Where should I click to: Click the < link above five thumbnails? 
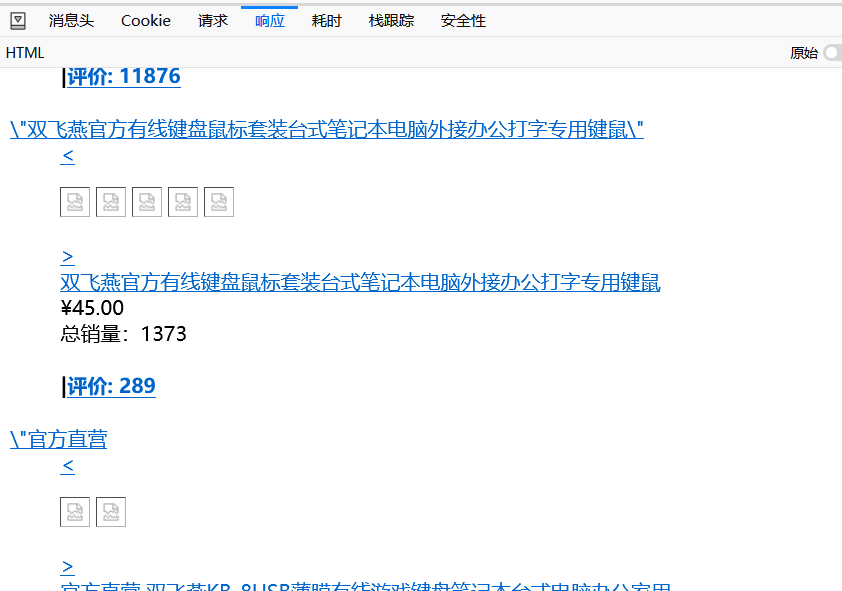tap(67, 156)
